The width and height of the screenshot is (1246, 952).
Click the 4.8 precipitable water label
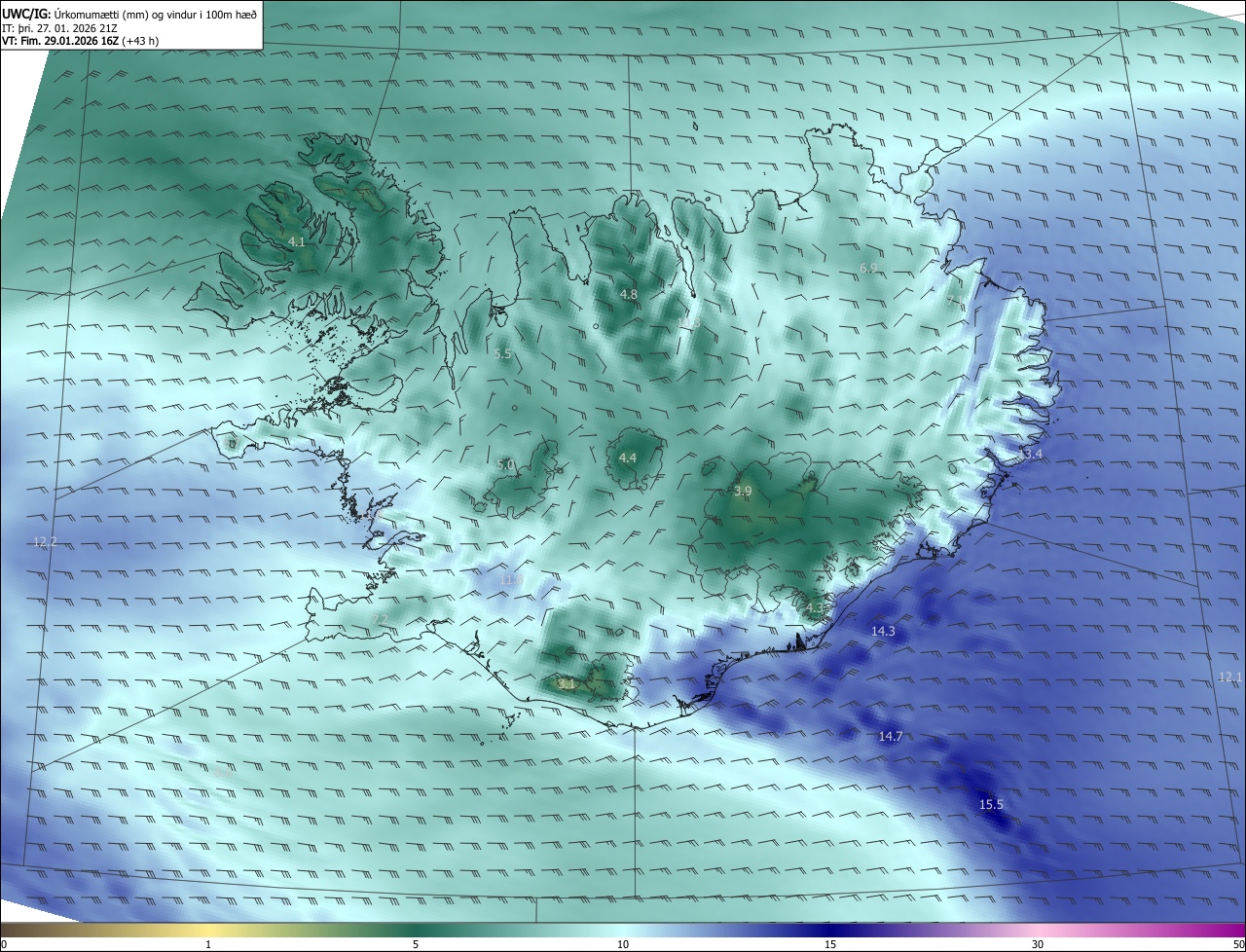click(629, 294)
